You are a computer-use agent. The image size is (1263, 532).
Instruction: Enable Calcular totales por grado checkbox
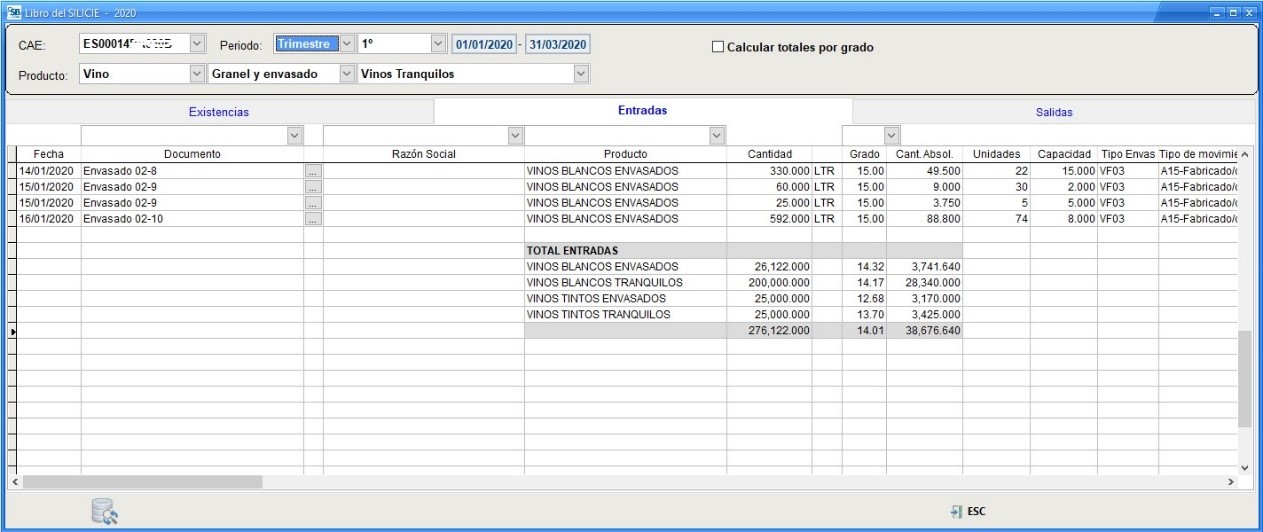click(x=716, y=48)
